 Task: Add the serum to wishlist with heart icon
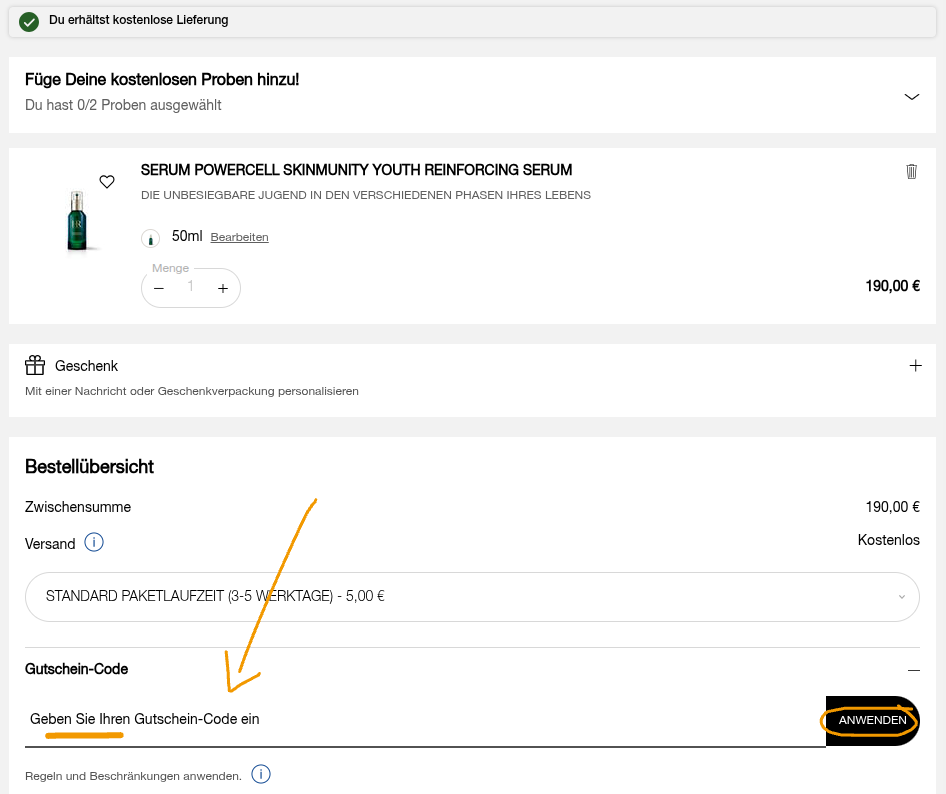coord(107,182)
